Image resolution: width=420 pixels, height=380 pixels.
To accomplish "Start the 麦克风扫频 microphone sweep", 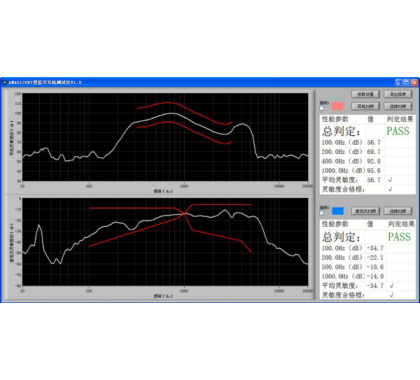I will [x=365, y=211].
